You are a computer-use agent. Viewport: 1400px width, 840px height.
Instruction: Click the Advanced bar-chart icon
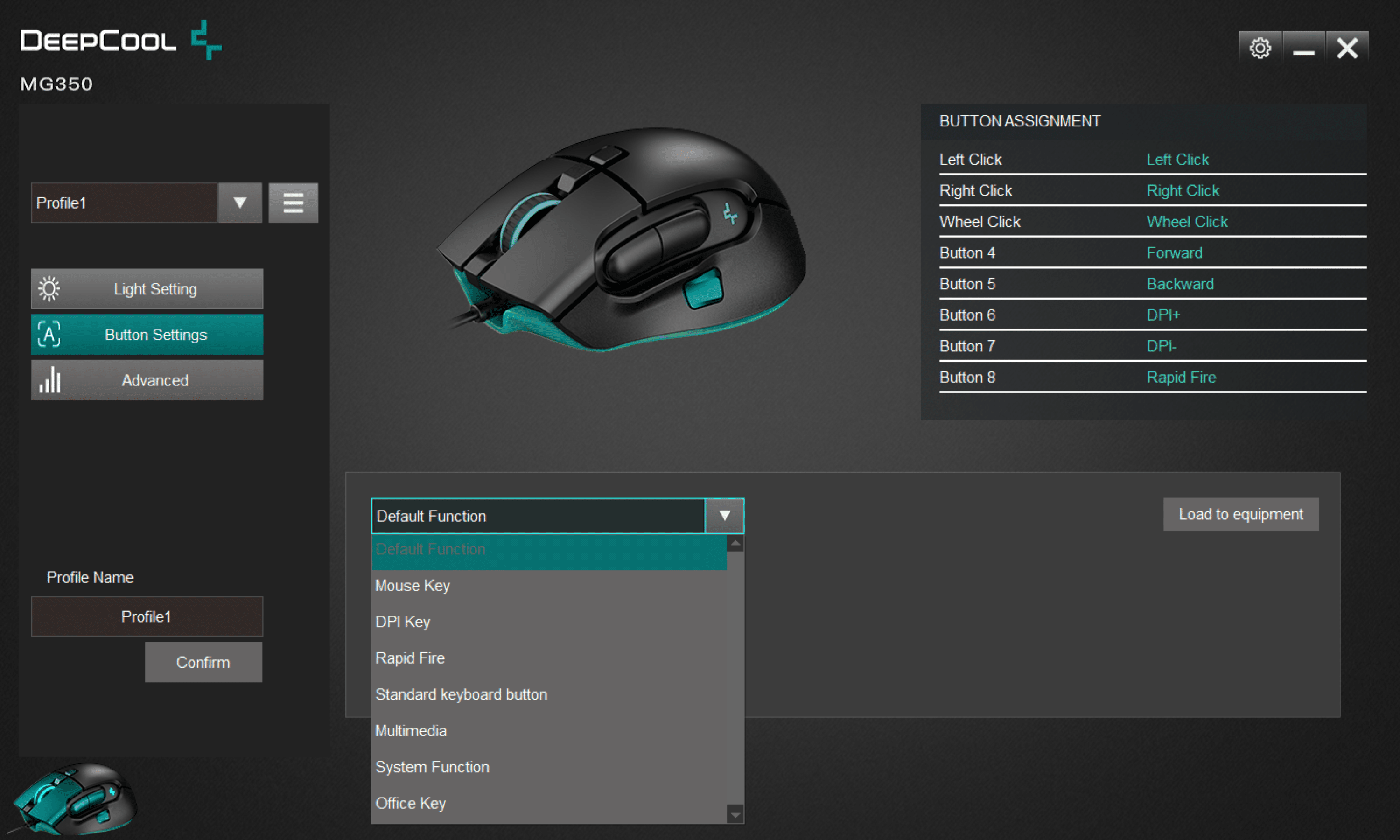click(x=50, y=380)
